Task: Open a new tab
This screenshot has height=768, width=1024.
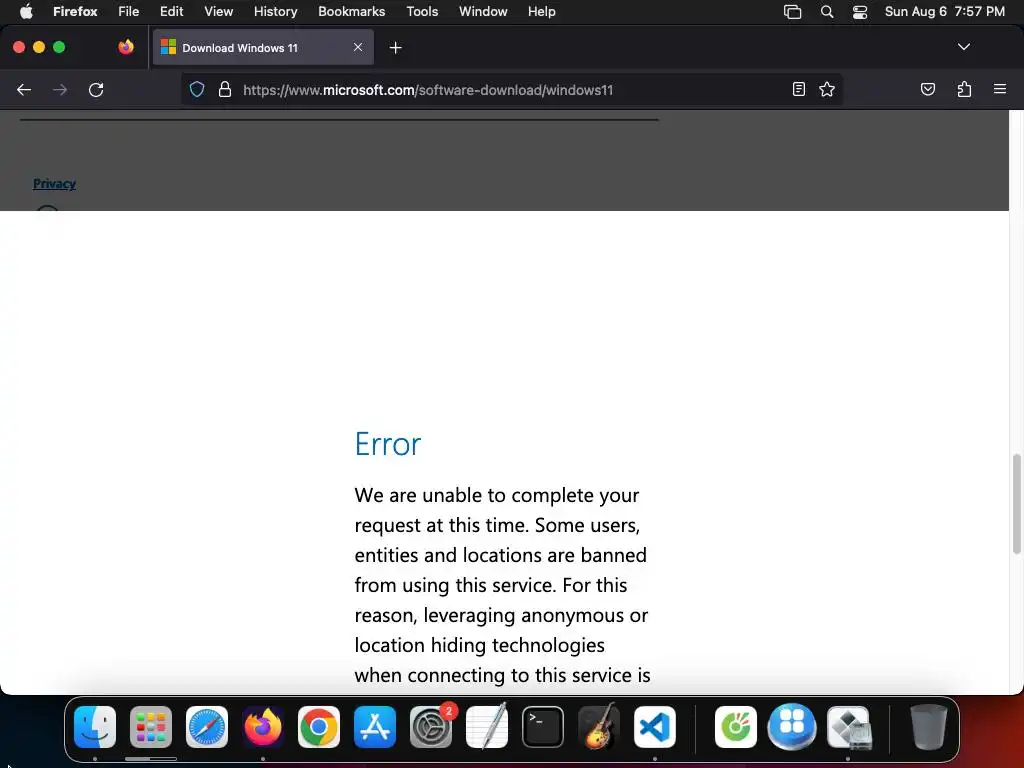Action: (x=395, y=48)
